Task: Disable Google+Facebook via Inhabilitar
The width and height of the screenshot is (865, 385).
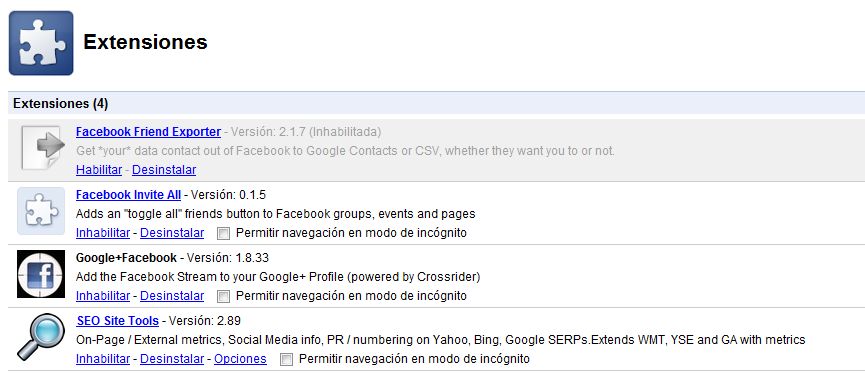Action: coord(103,296)
